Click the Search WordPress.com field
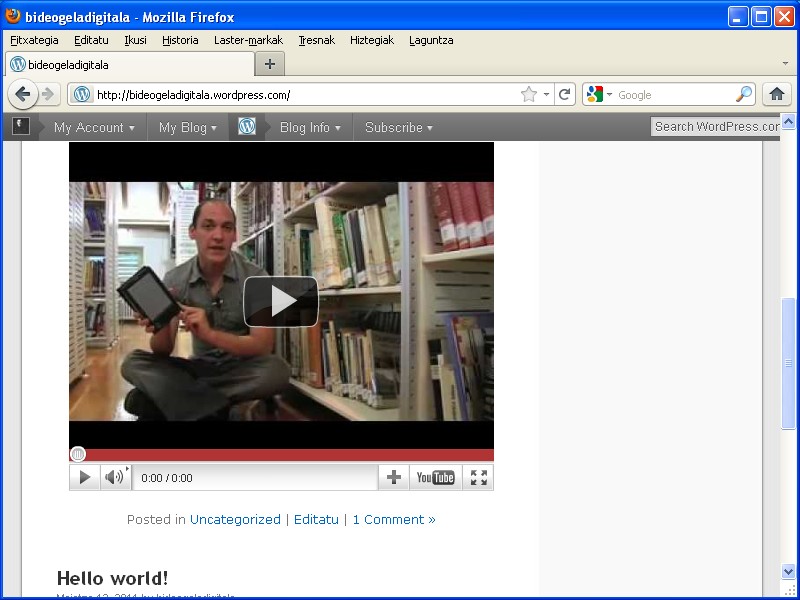The image size is (800, 600). [715, 127]
